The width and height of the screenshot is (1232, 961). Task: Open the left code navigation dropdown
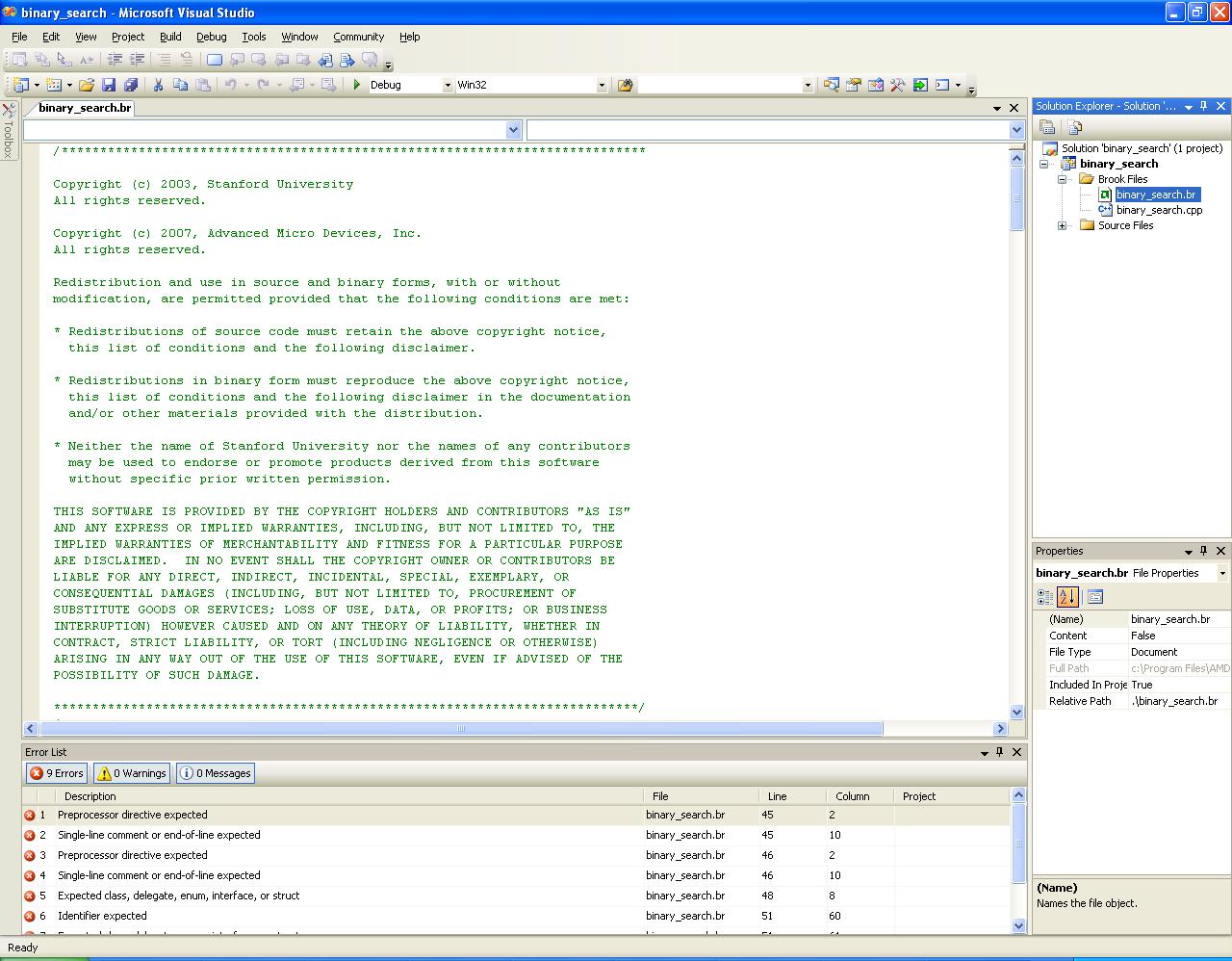click(513, 130)
